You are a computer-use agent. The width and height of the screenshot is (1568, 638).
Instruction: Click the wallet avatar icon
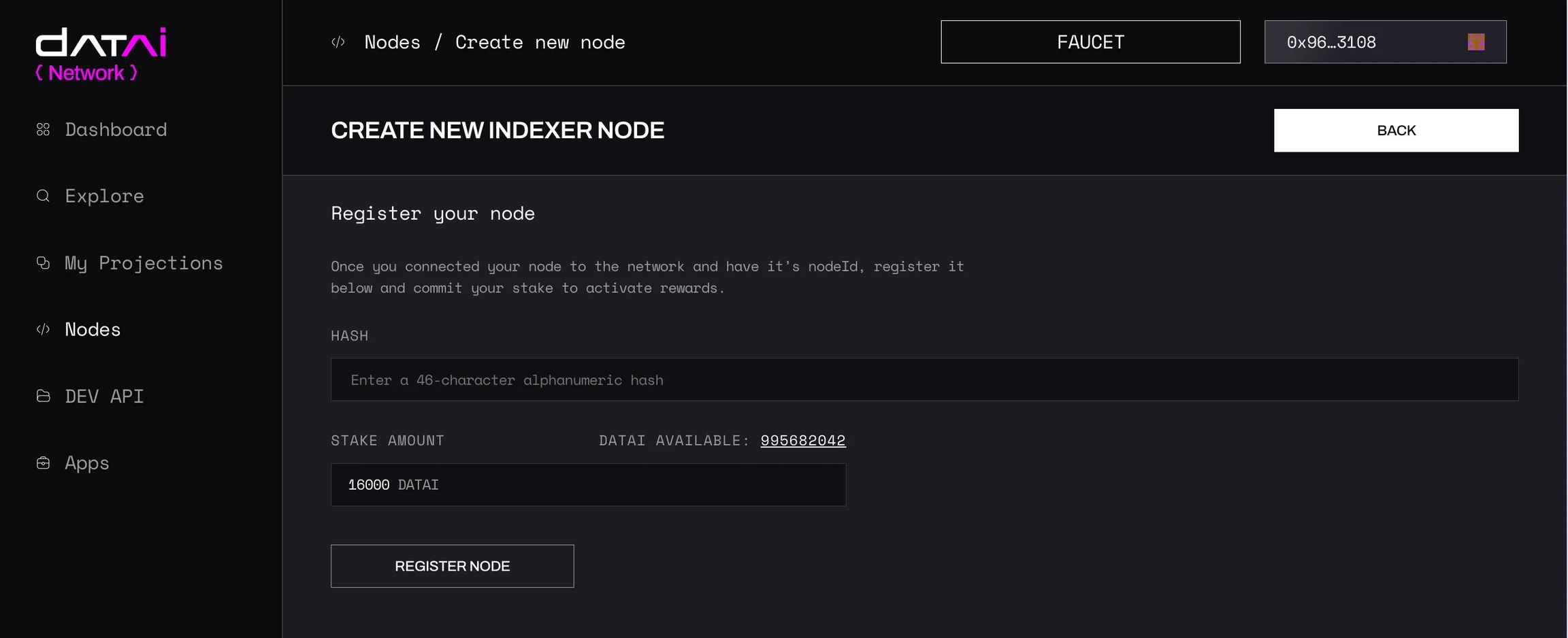pyautogui.click(x=1475, y=42)
